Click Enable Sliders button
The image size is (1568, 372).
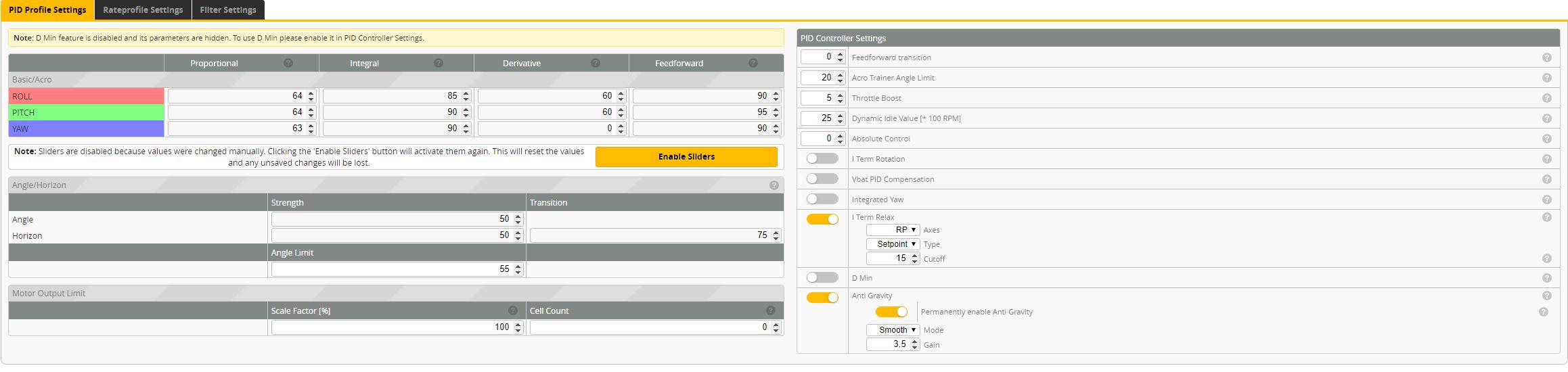pyautogui.click(x=686, y=157)
